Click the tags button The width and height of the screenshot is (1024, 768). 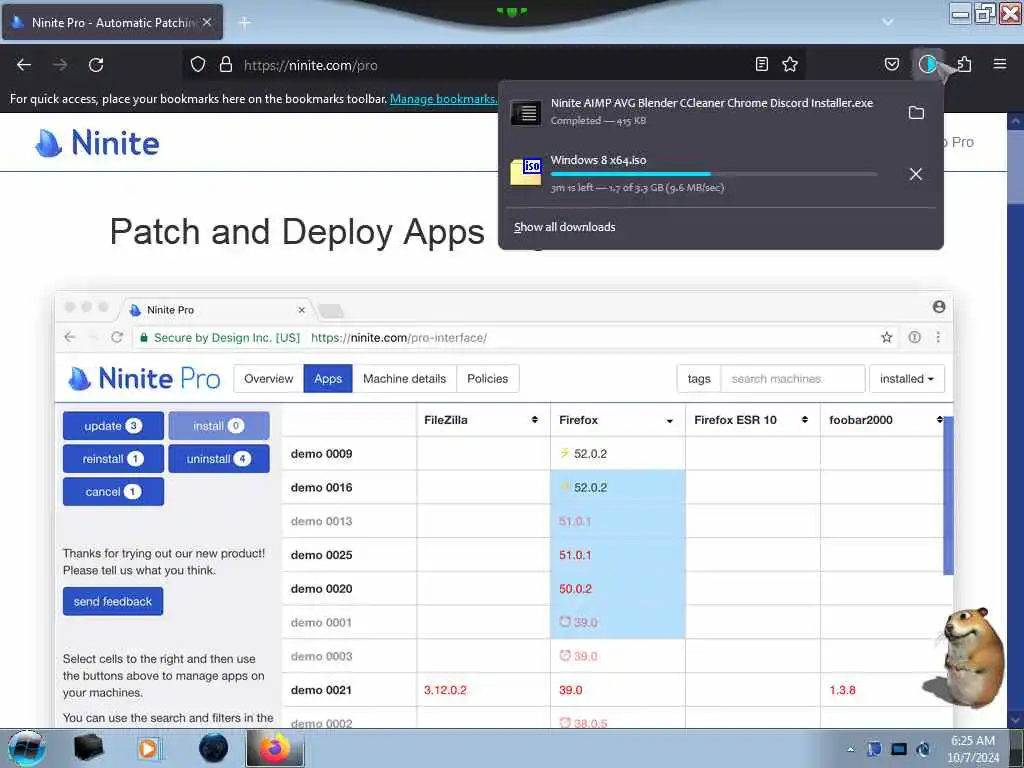tap(699, 379)
